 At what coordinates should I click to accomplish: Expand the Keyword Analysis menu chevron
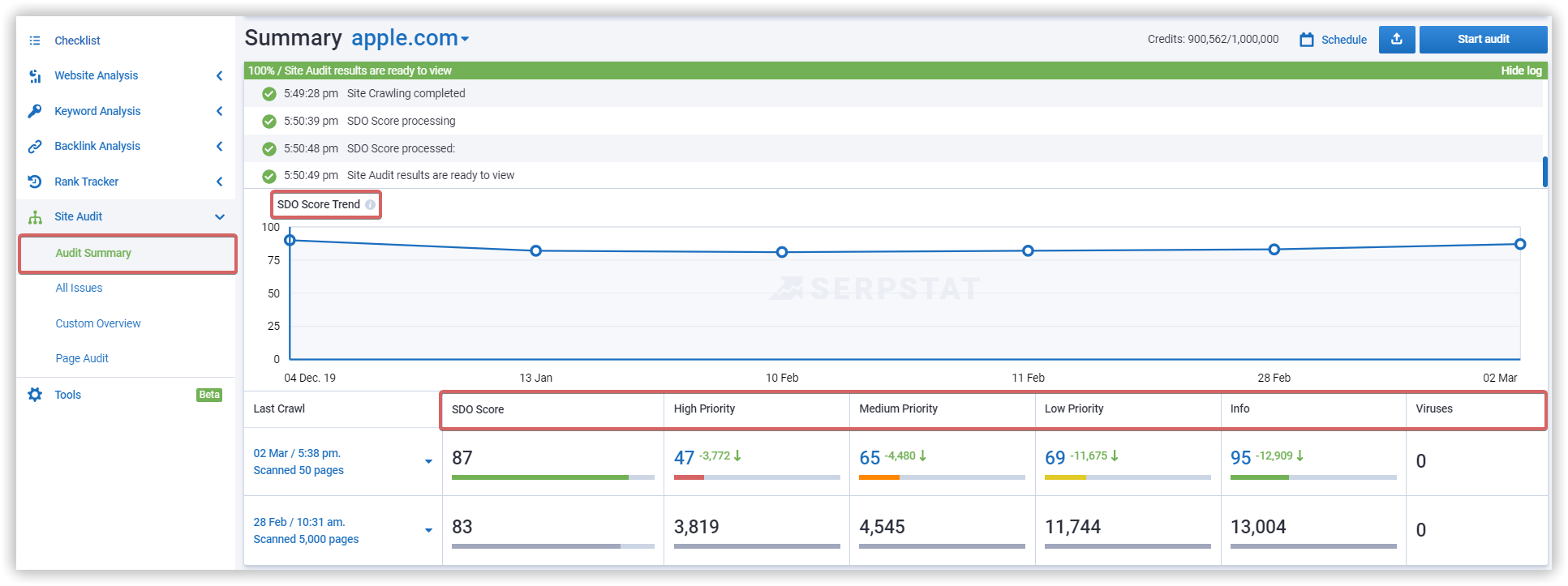pos(219,111)
